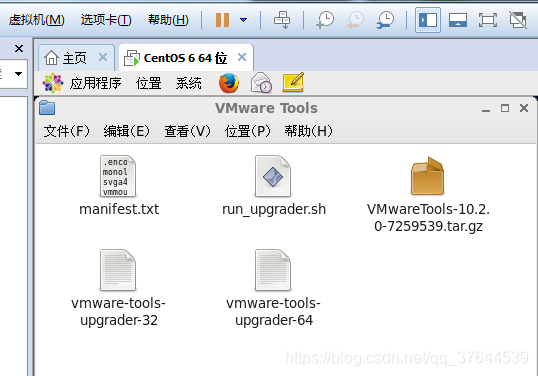Viewport: 538px width, 376px height.
Task: Open the 帮助(H) menu in file window
Action: point(308,131)
